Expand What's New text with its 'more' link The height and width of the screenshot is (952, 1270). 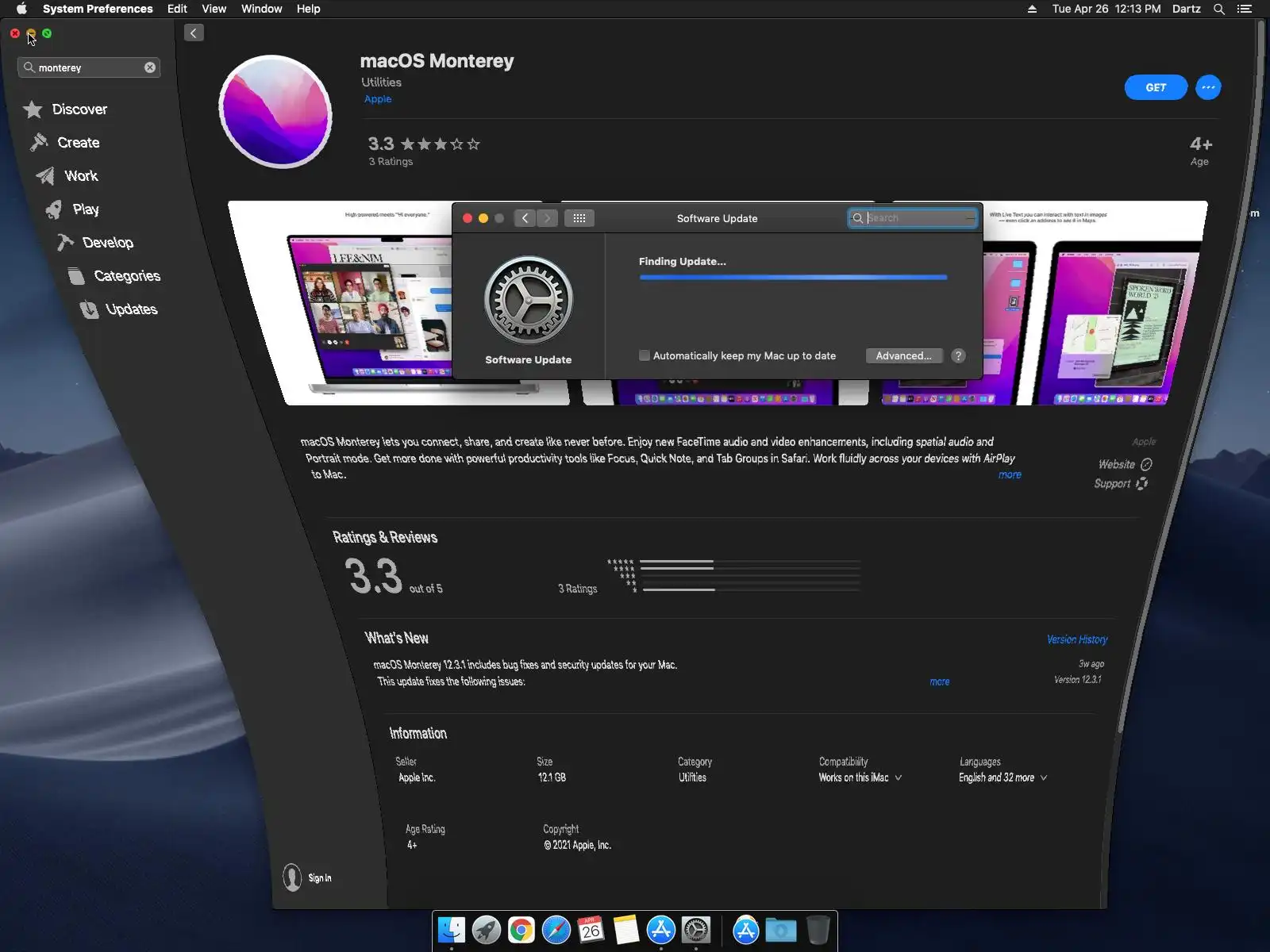pos(940,681)
